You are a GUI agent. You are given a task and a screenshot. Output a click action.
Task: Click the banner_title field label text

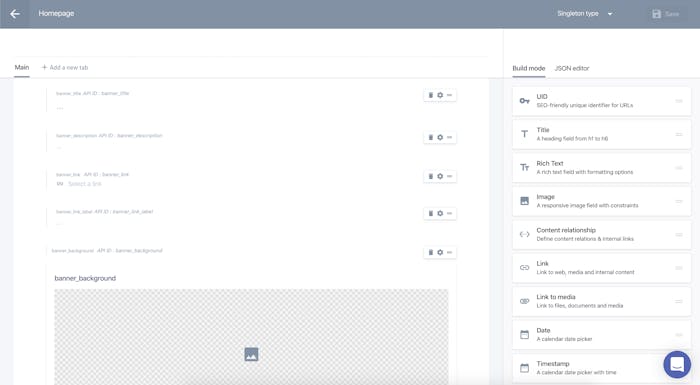click(68, 93)
